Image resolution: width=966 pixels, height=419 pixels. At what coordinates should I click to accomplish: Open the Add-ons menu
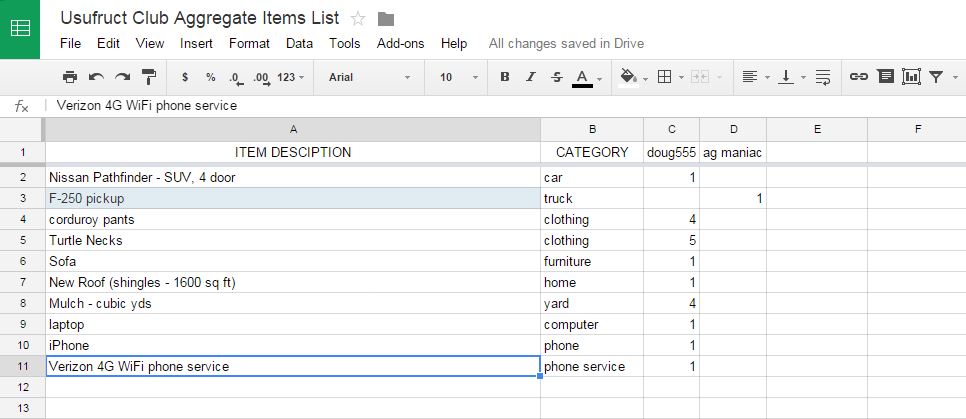[400, 43]
